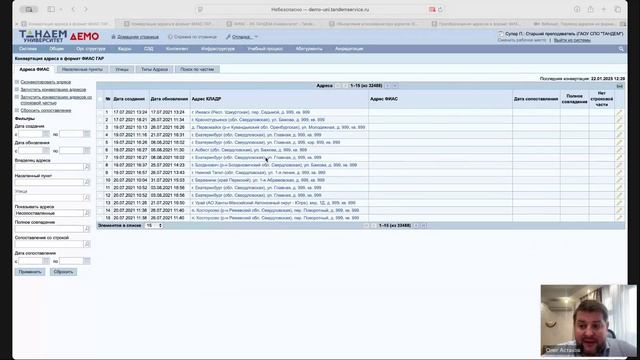Open Элементов в списке count dropdown
640x360 pixels.
coord(154,225)
